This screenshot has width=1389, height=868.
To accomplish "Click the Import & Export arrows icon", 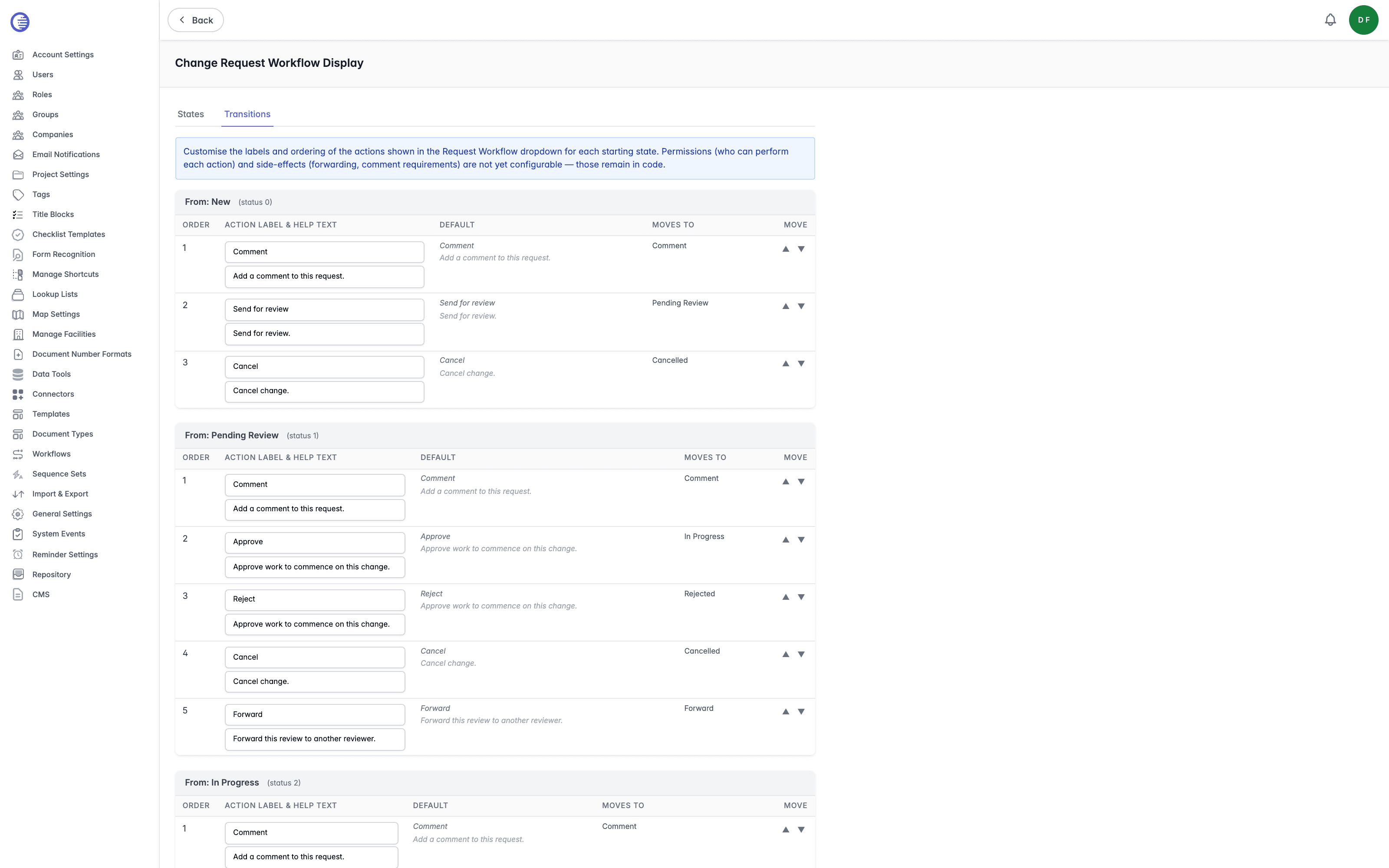I will (x=18, y=494).
